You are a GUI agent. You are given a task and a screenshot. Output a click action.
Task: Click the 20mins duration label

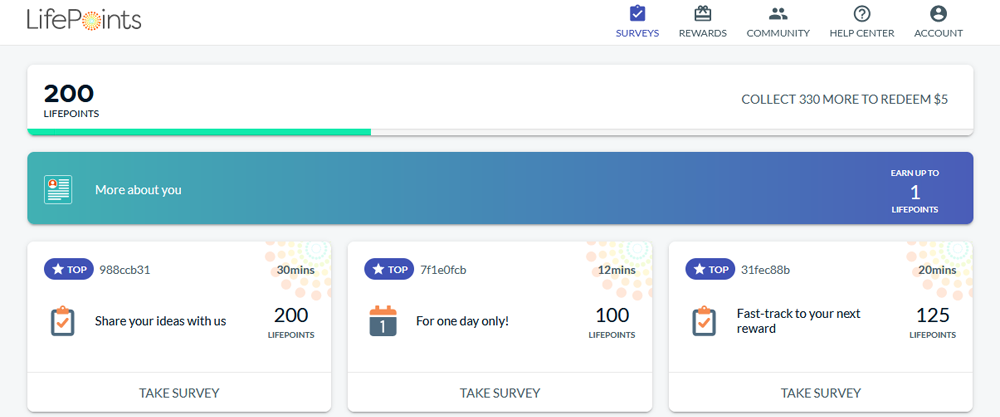click(937, 270)
